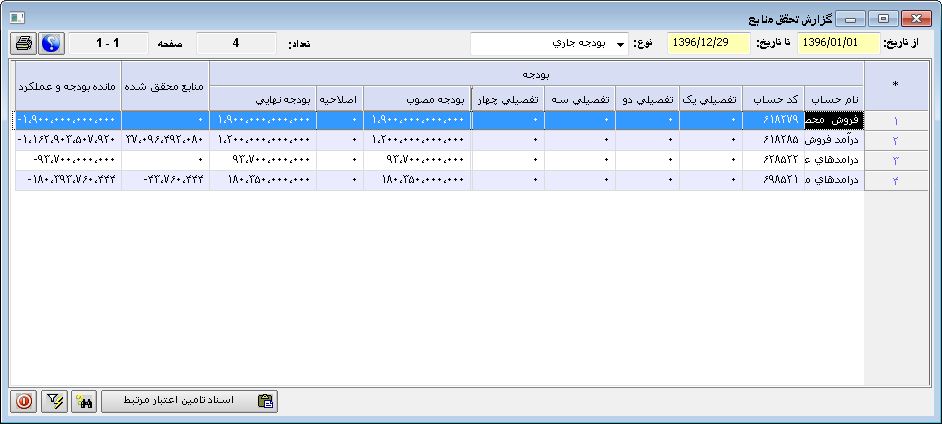Click the اسناد تامین اعتبار مرتبط button
Viewport: 942px width, 424px height.
(189, 402)
